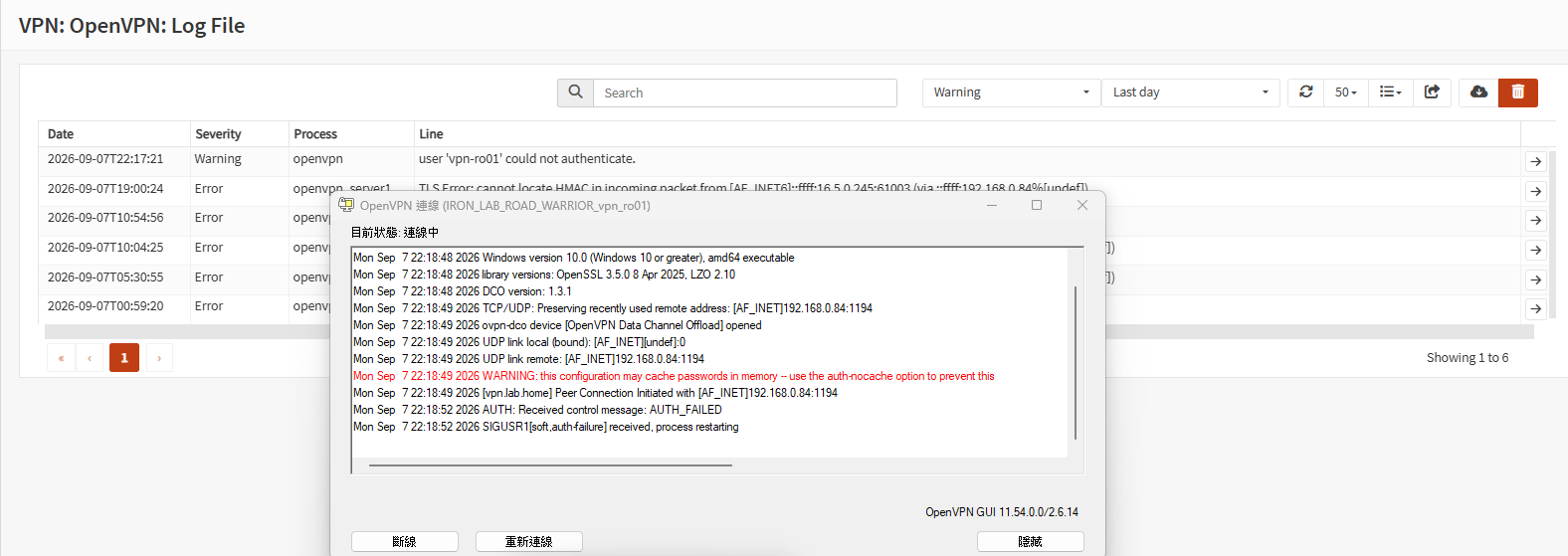This screenshot has width=1568, height=556.
Task: Open the Warning severity dropdown
Action: pos(1011,93)
